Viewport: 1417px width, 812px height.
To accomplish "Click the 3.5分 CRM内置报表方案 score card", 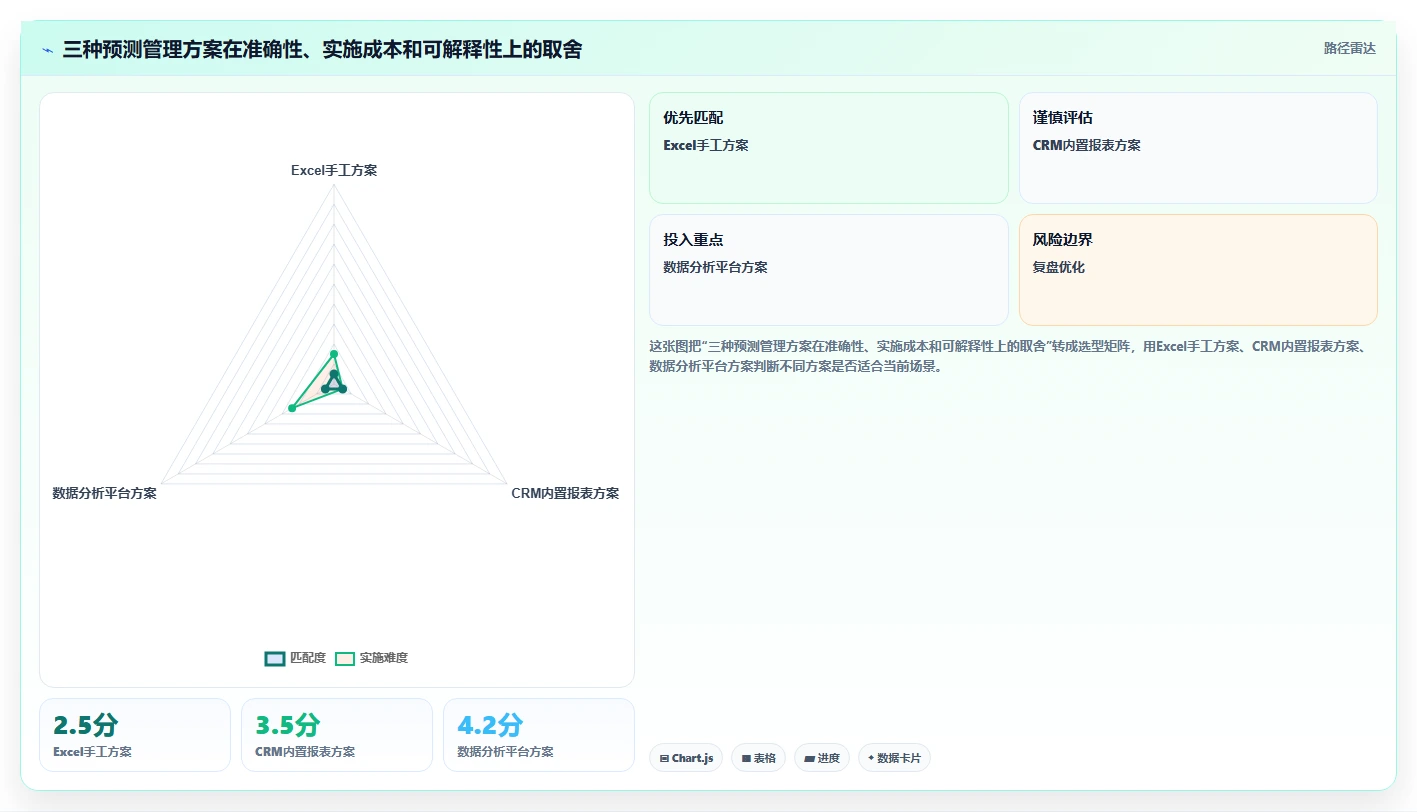I will (337, 735).
